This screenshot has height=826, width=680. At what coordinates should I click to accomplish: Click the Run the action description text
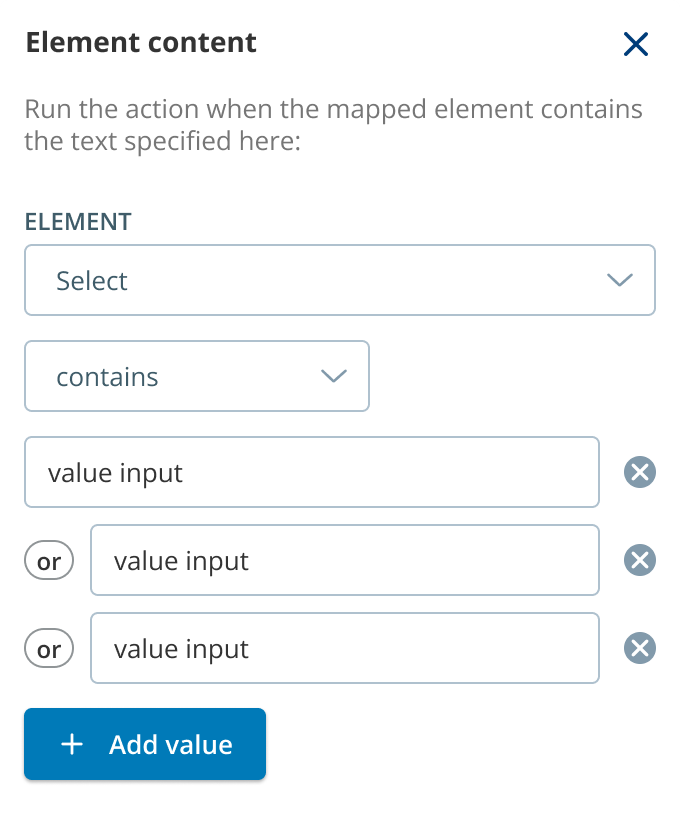[333, 125]
